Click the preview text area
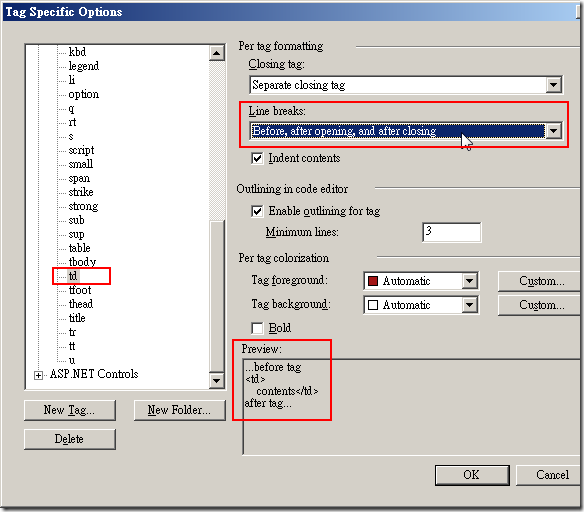Image resolution: width=584 pixels, height=512 pixels. 412,407
